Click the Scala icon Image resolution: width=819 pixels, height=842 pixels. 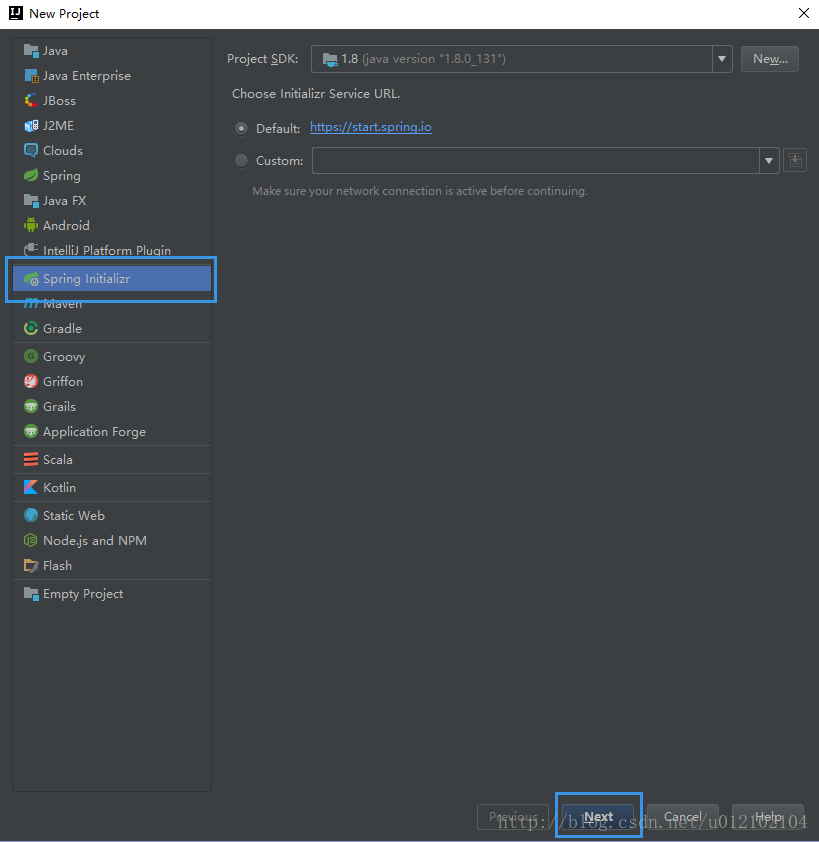click(31, 460)
